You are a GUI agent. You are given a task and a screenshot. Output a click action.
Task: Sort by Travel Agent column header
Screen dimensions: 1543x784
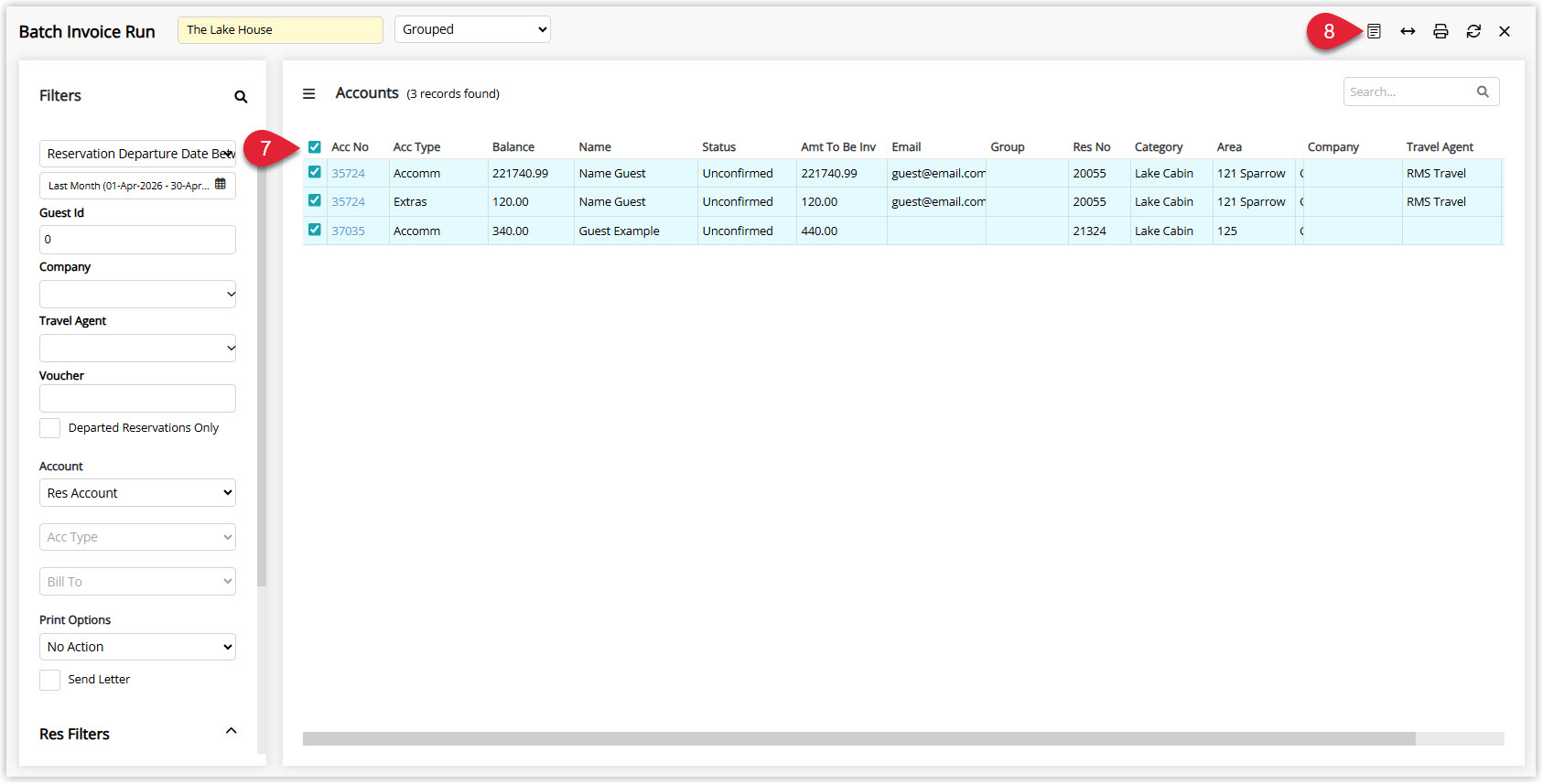click(1440, 147)
